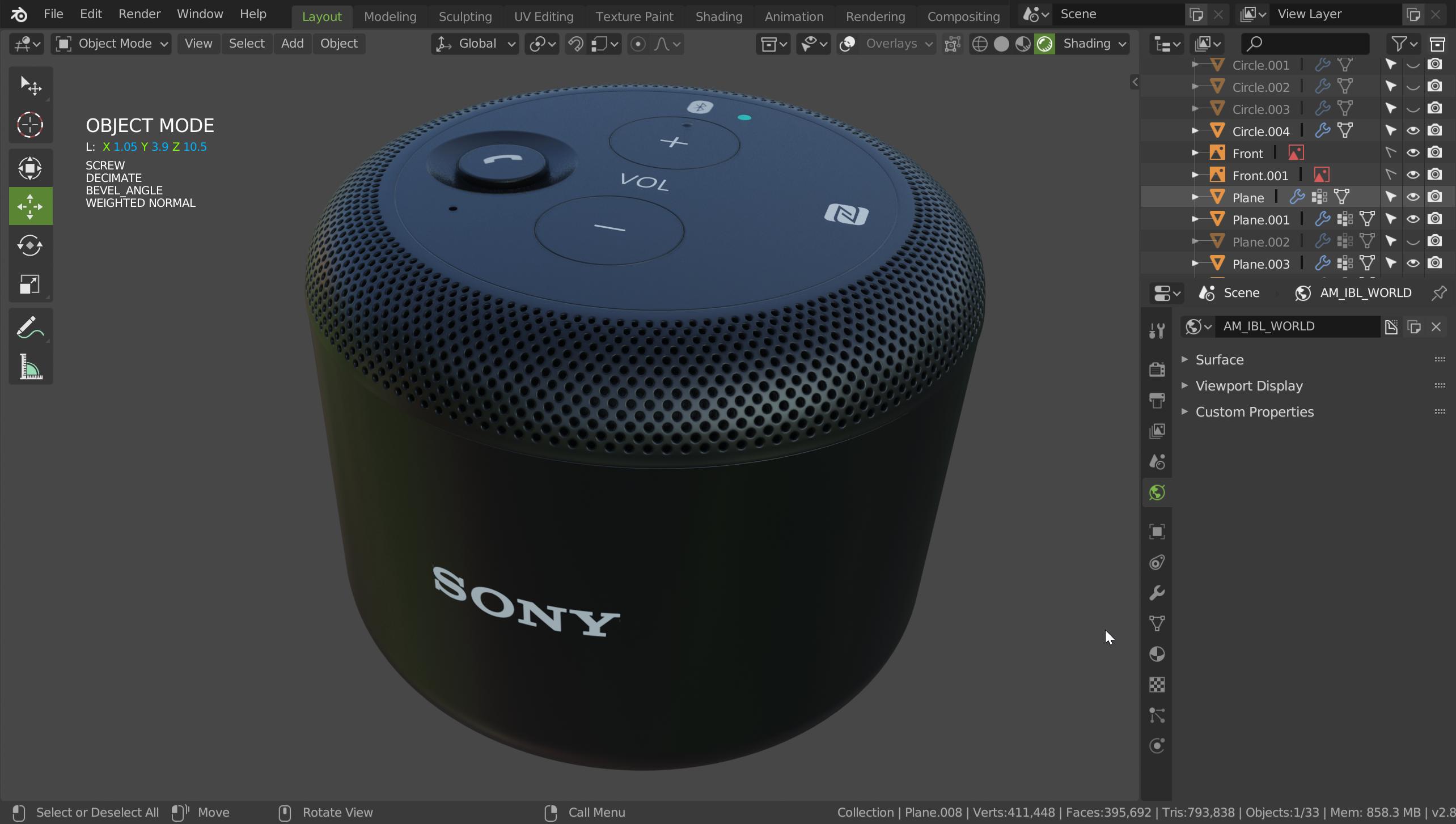Open the Window menu
1456x824 pixels.
coord(200,14)
